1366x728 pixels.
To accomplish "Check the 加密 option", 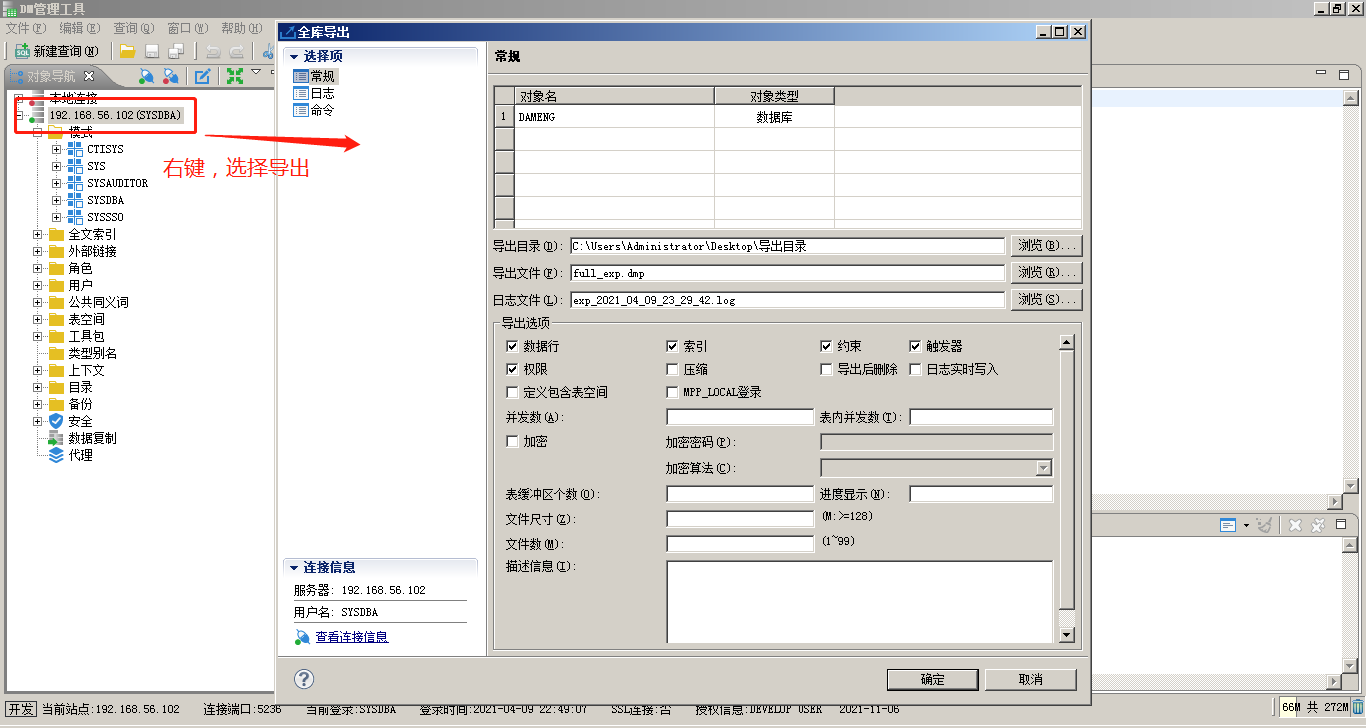I will pos(513,441).
